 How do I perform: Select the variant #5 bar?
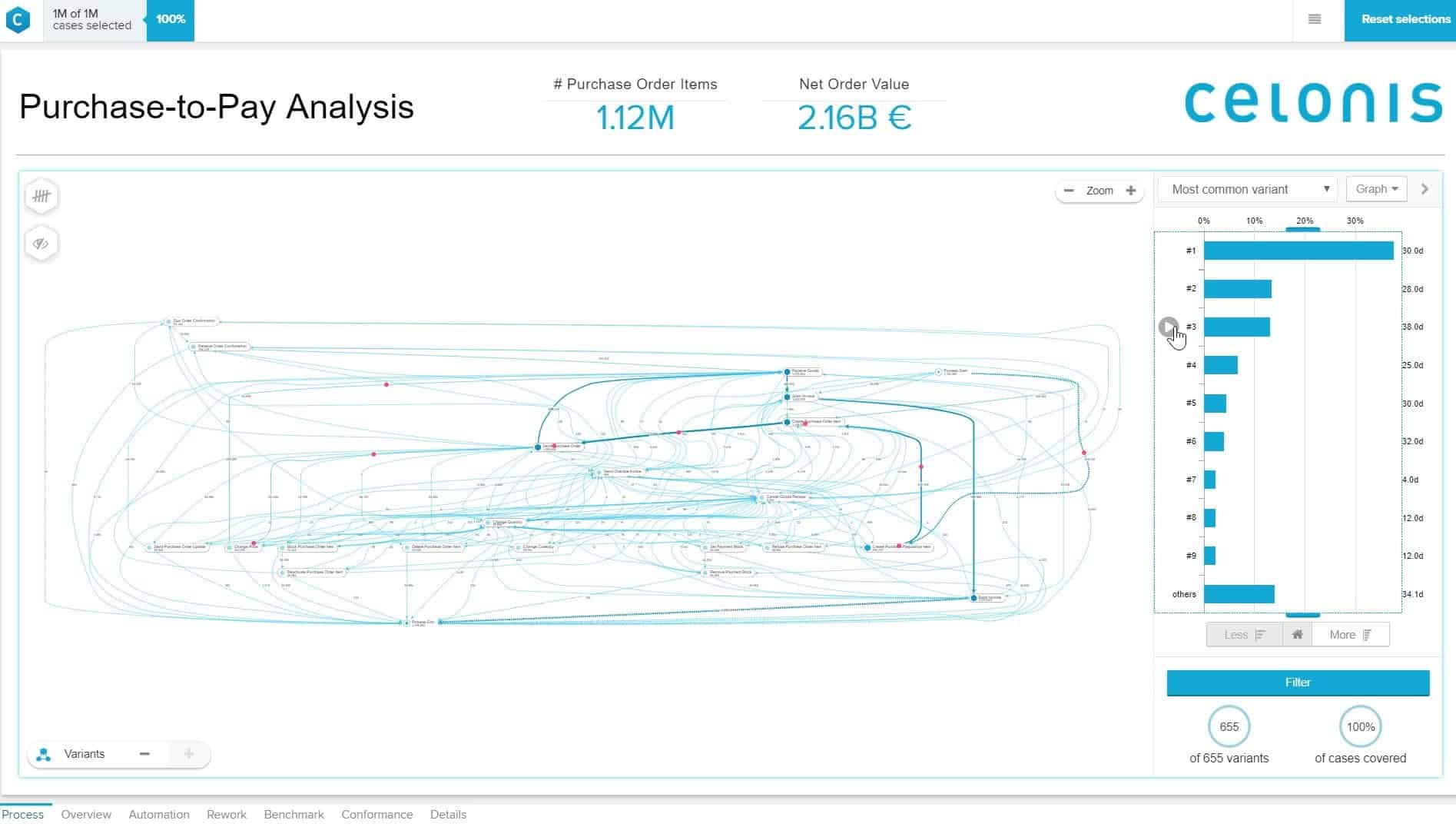(x=1215, y=404)
